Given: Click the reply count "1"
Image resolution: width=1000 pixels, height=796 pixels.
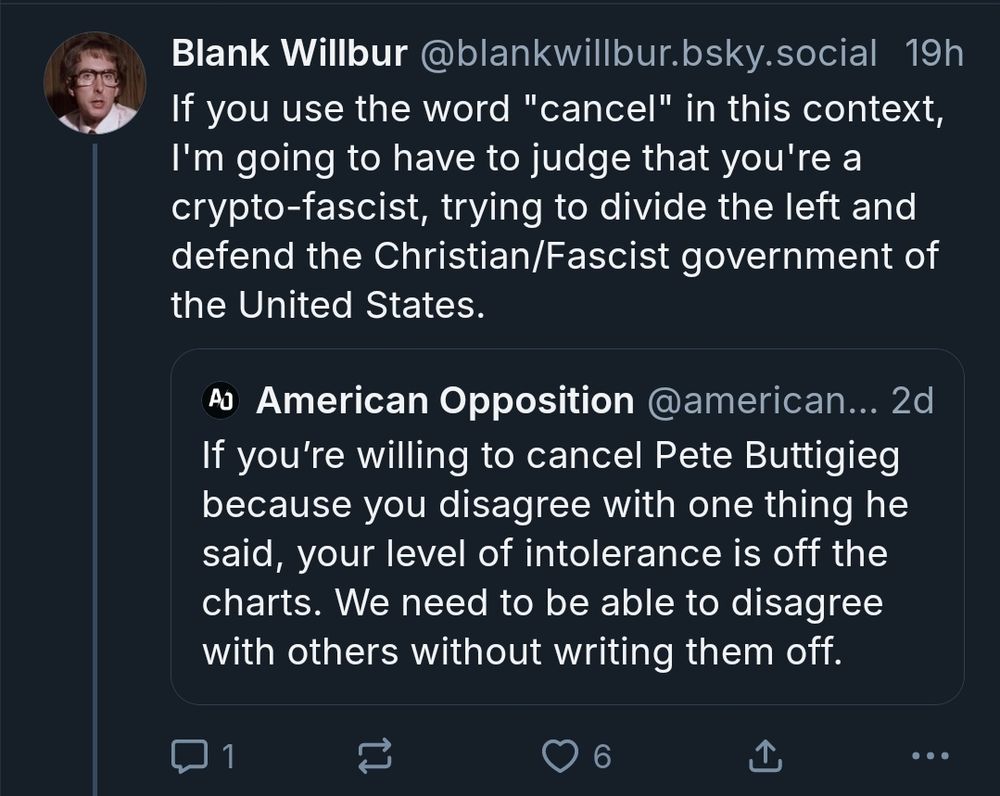Looking at the screenshot, I should point(228,756).
